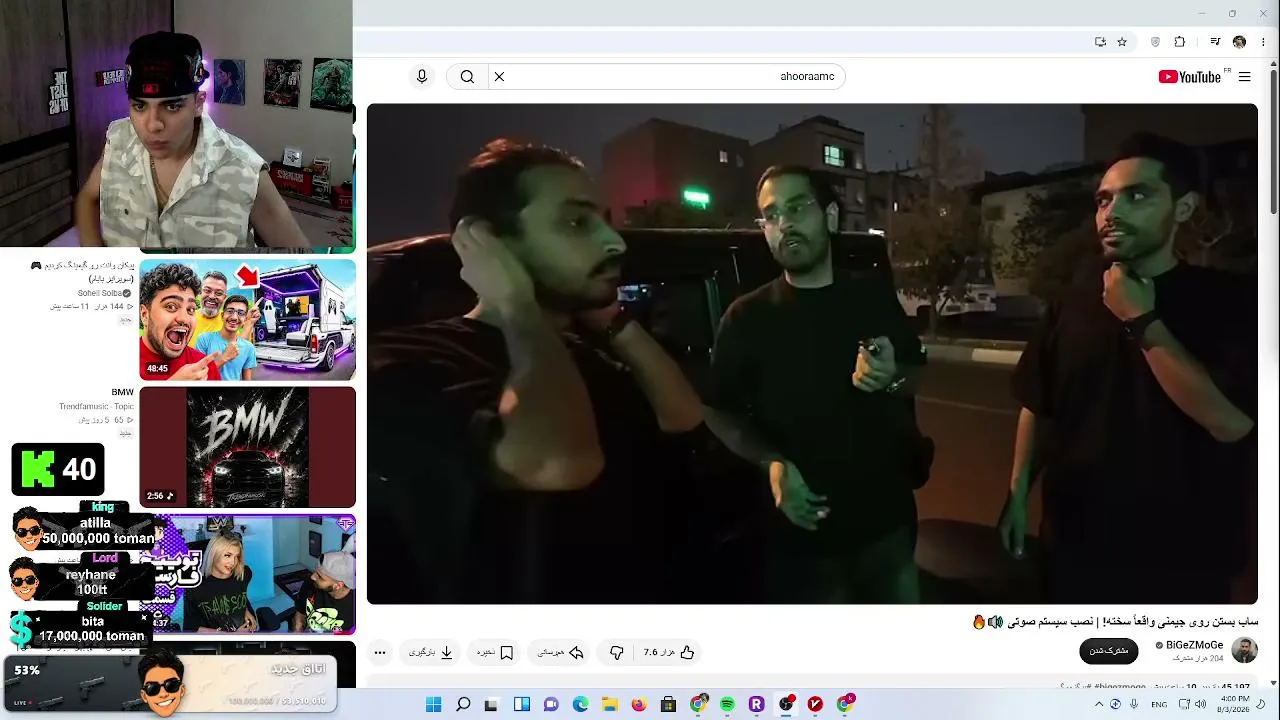Click the Chrome profile avatar
The height and width of the screenshot is (720, 1280).
click(1239, 42)
